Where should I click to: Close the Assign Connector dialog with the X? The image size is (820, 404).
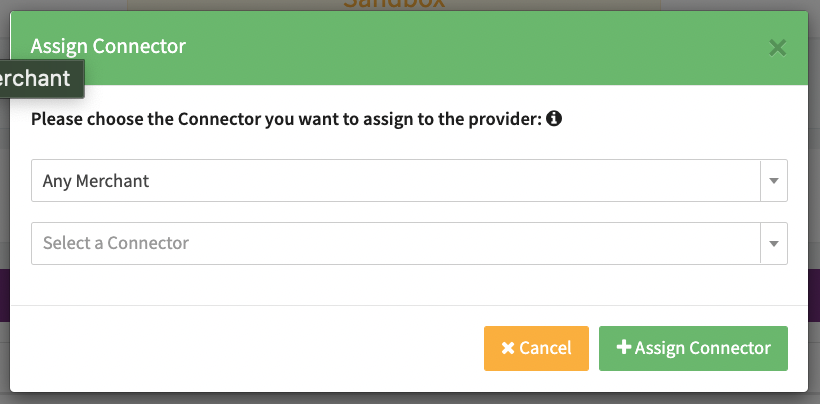[777, 47]
